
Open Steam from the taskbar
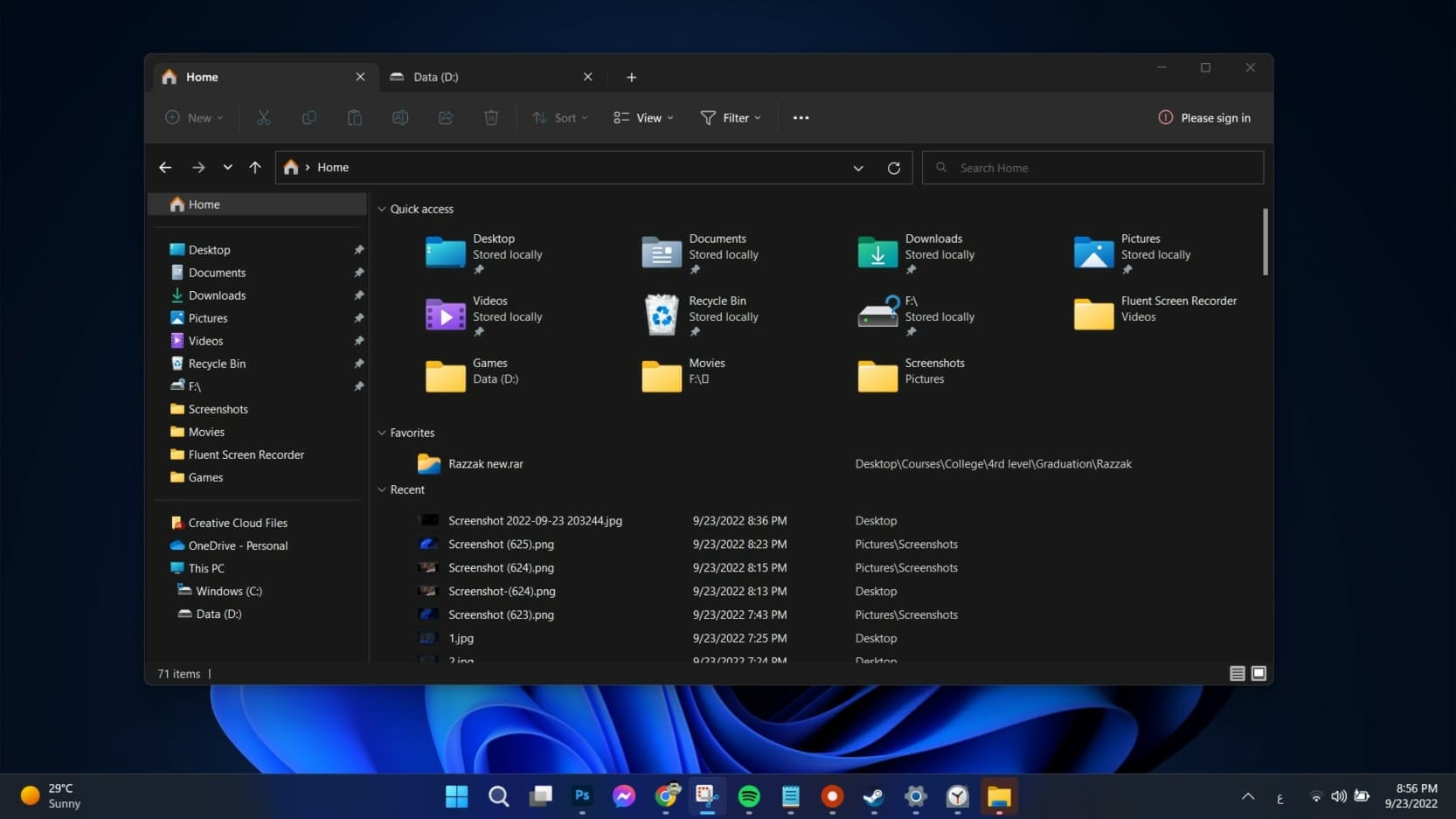(x=874, y=796)
